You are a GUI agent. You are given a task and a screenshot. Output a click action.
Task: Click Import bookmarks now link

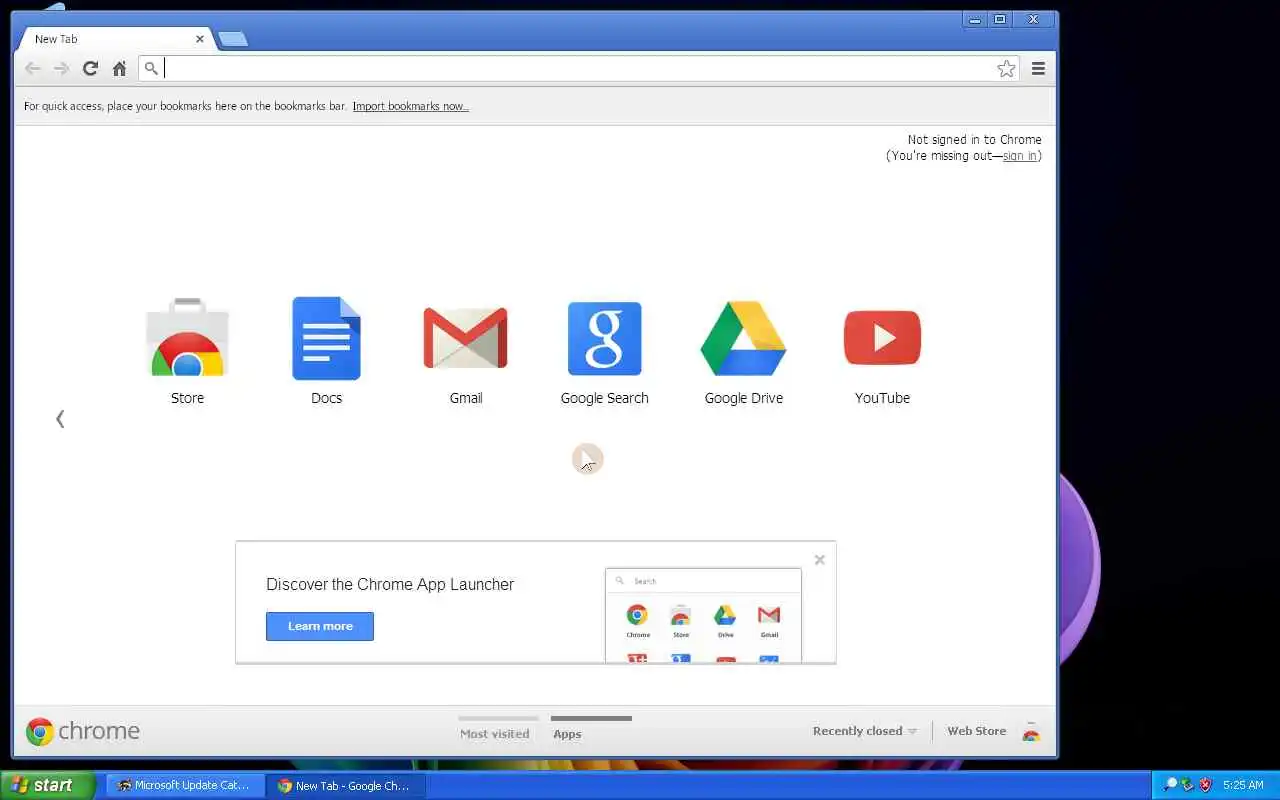[x=410, y=106]
